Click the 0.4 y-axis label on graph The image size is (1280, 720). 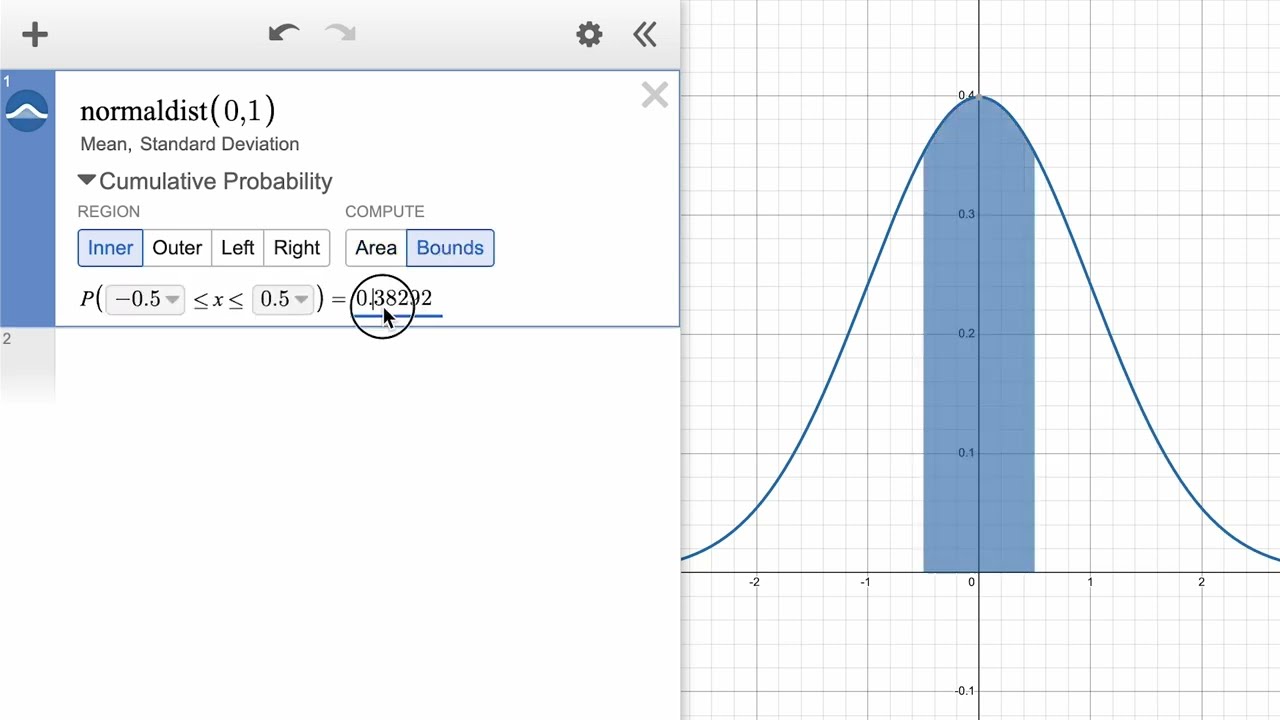966,96
